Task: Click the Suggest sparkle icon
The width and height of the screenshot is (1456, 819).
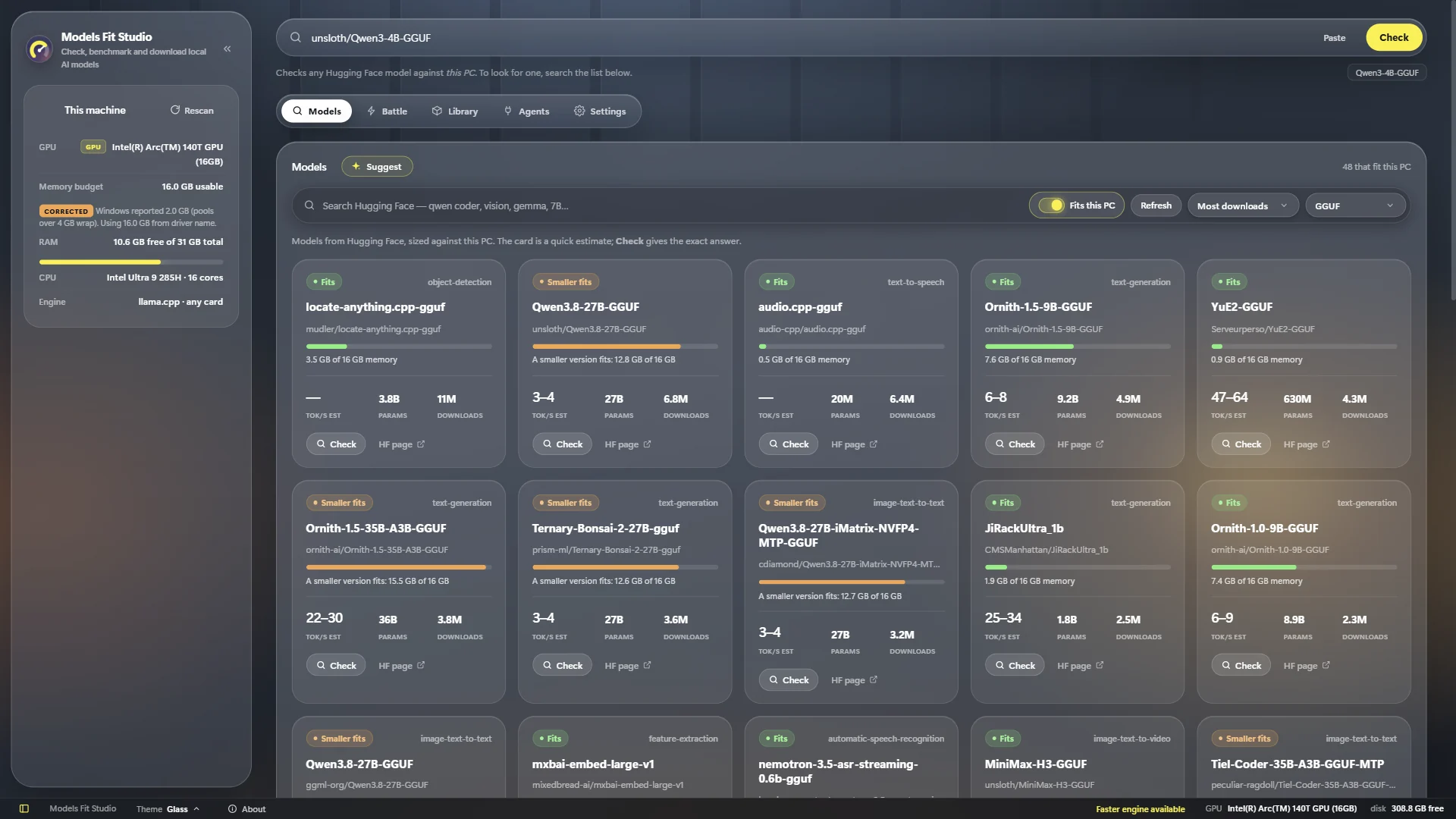Action: [356, 166]
